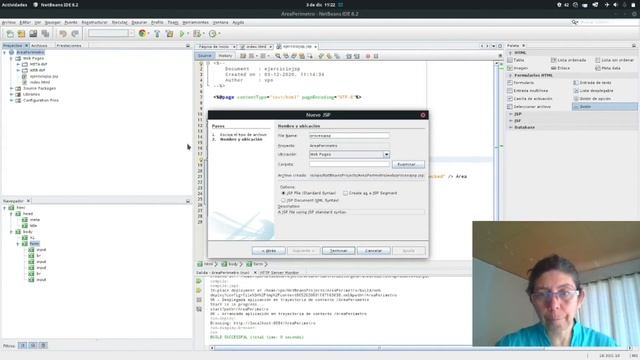Click the File Name input field
The width and height of the screenshot is (640, 360).
click(x=349, y=136)
